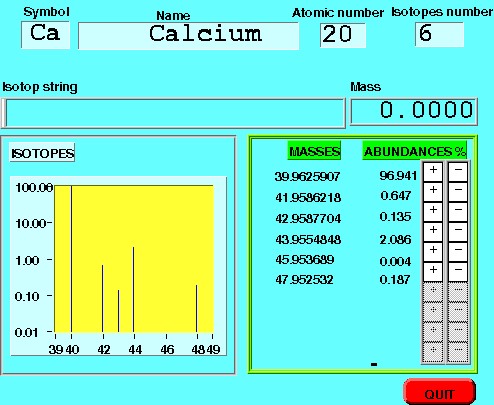Viewport: 494px width, 405px height.
Task: Click the isotope bar at mass 43
Action: 118,311
